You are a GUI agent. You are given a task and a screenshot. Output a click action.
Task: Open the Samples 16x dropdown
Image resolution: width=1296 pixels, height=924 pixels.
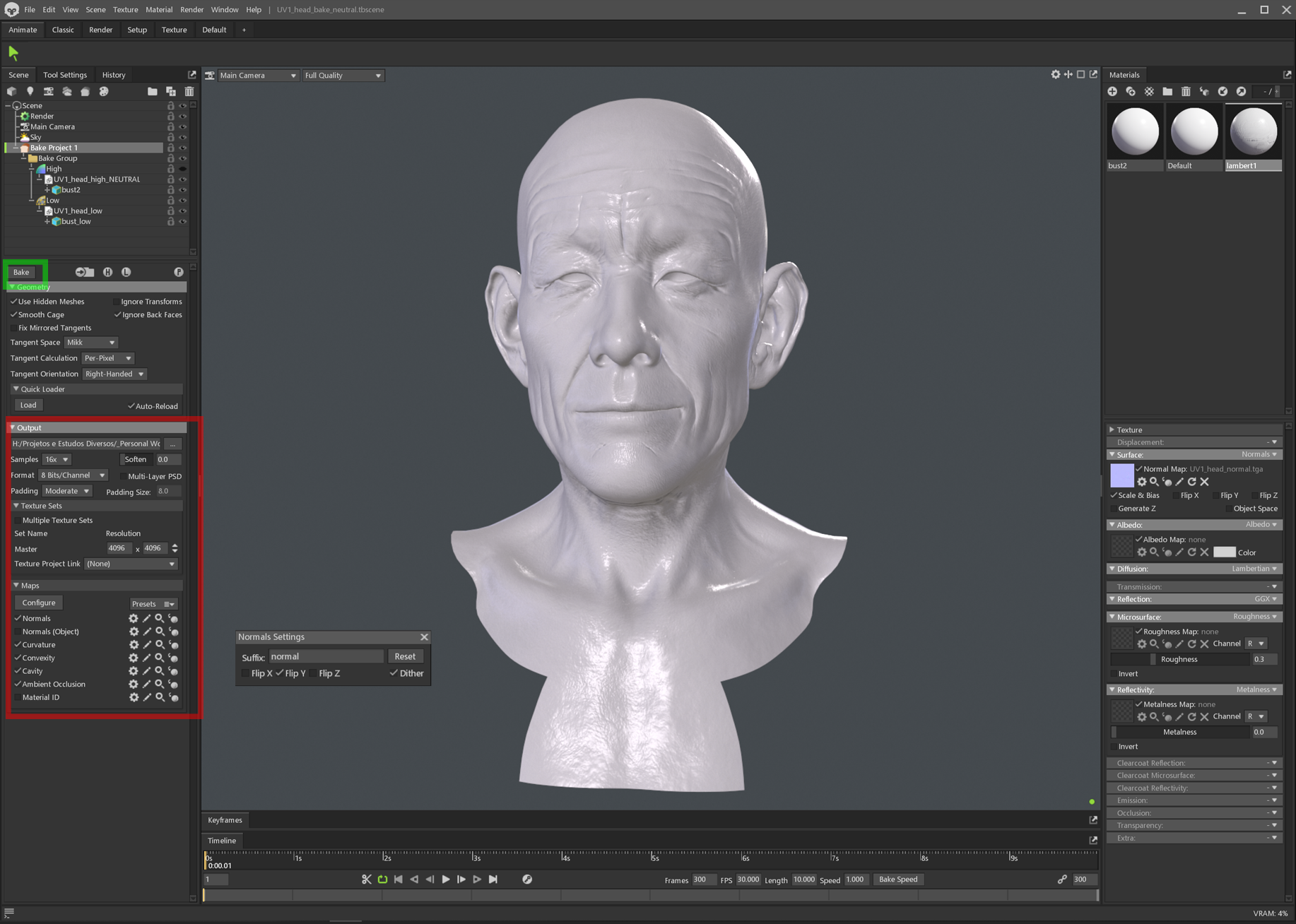[x=57, y=460]
